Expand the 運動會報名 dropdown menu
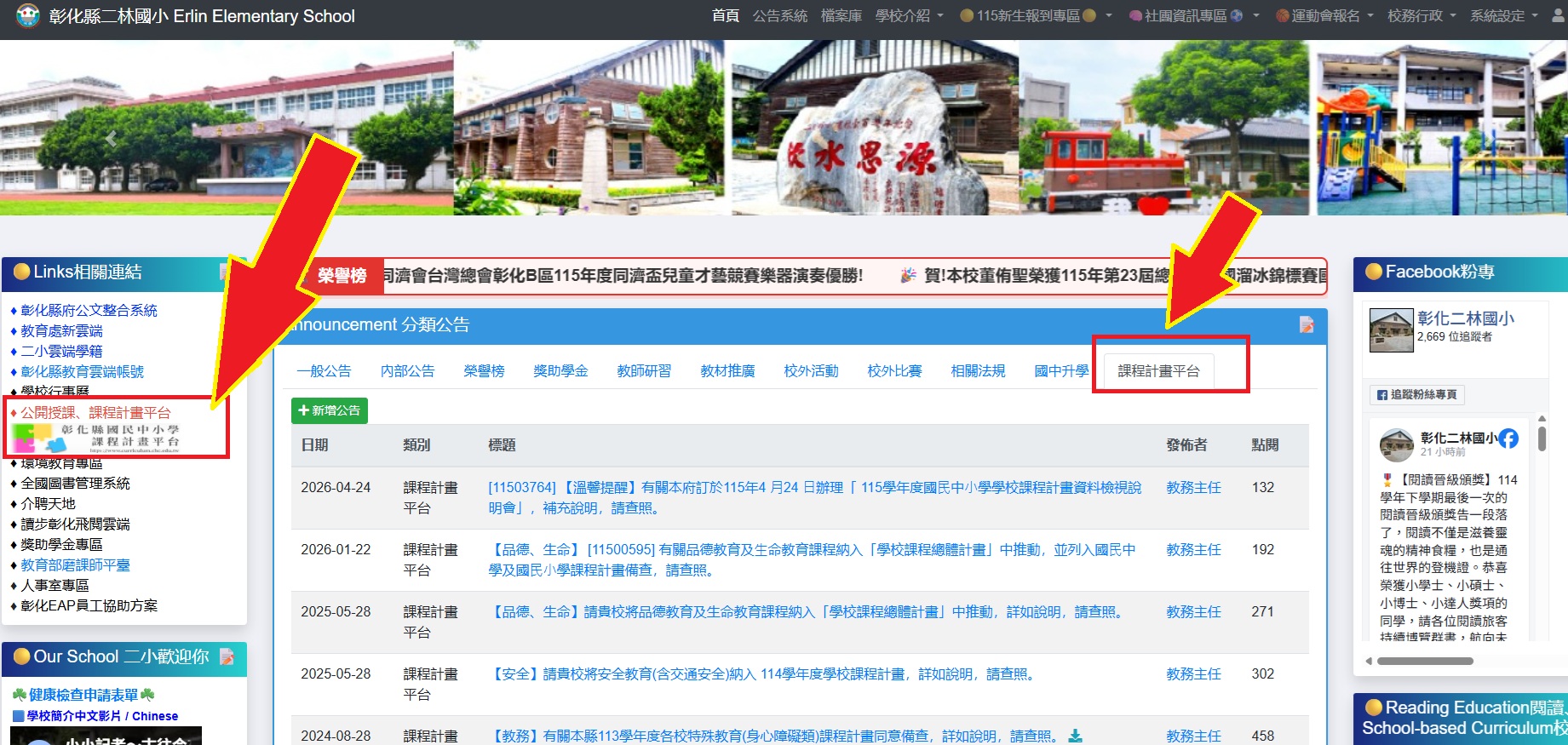 [x=1324, y=16]
